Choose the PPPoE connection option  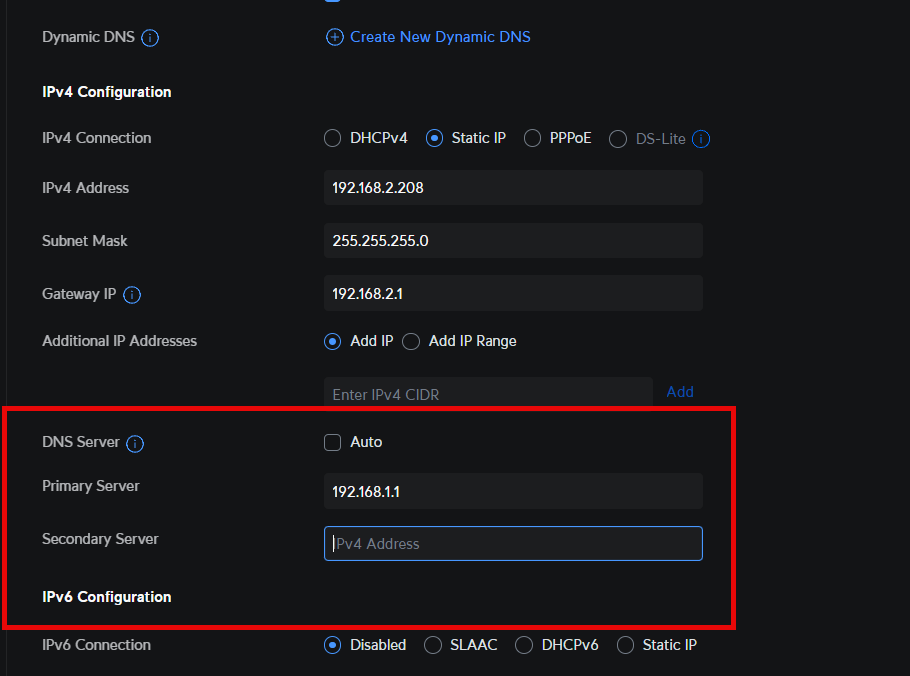coord(532,138)
